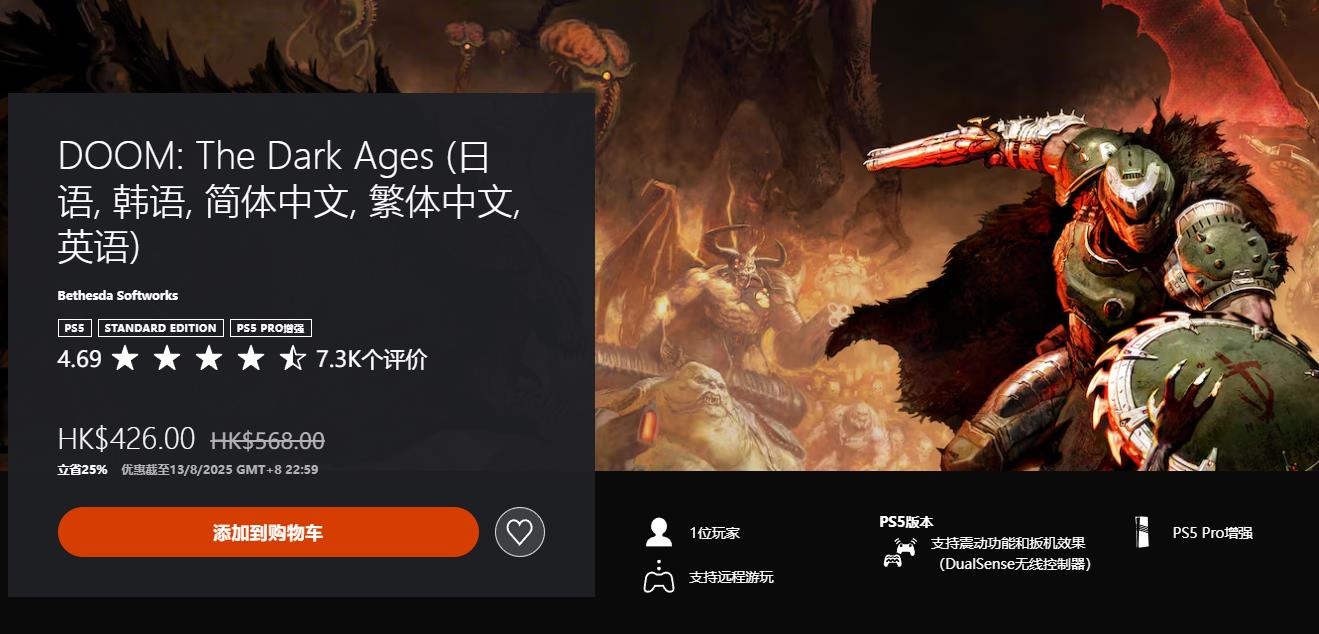Viewport: 1319px width, 634px height.
Task: Click the 支持远程游玩 feature text
Action: pyautogui.click(x=731, y=577)
